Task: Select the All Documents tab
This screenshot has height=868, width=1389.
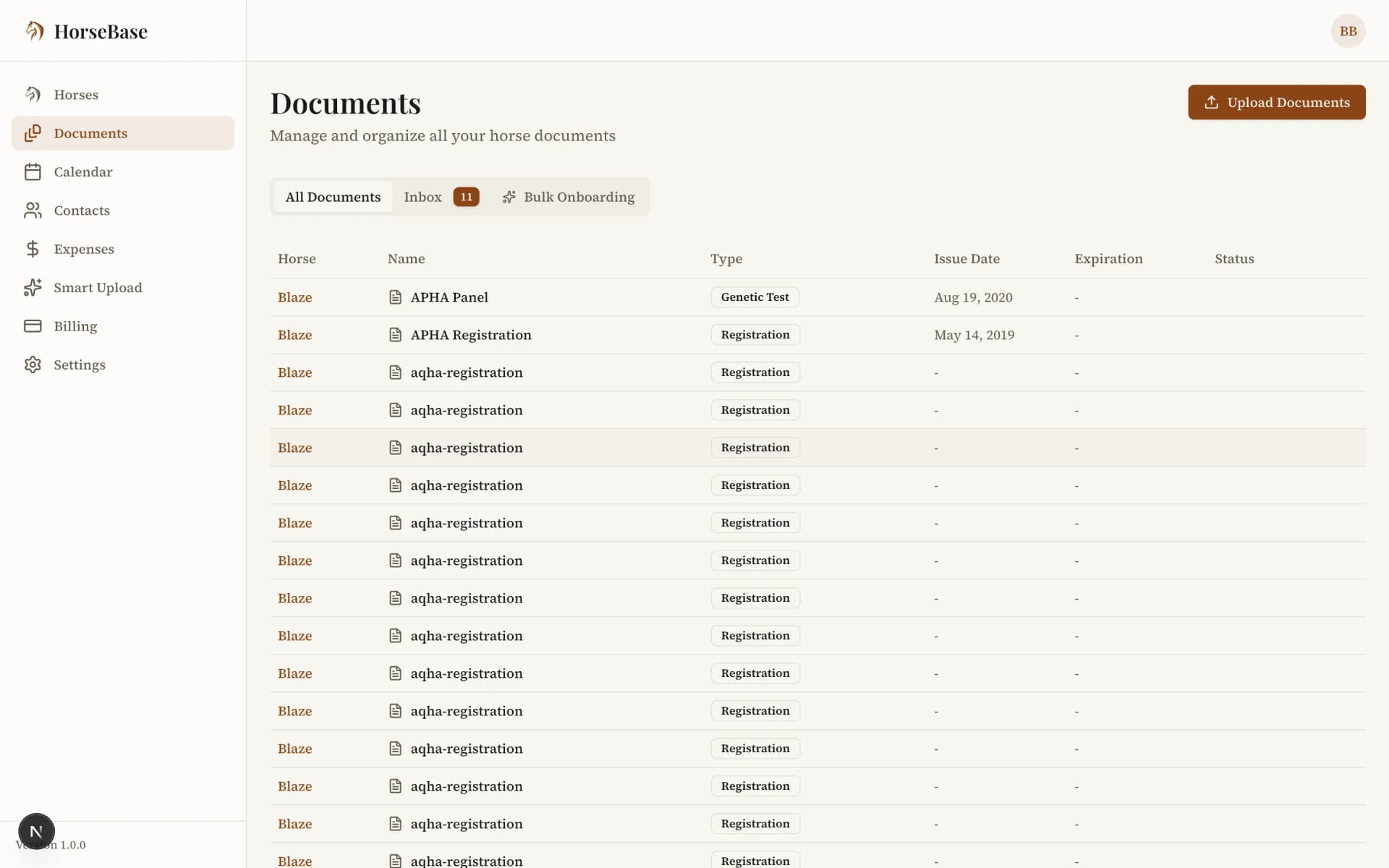Action: (333, 196)
